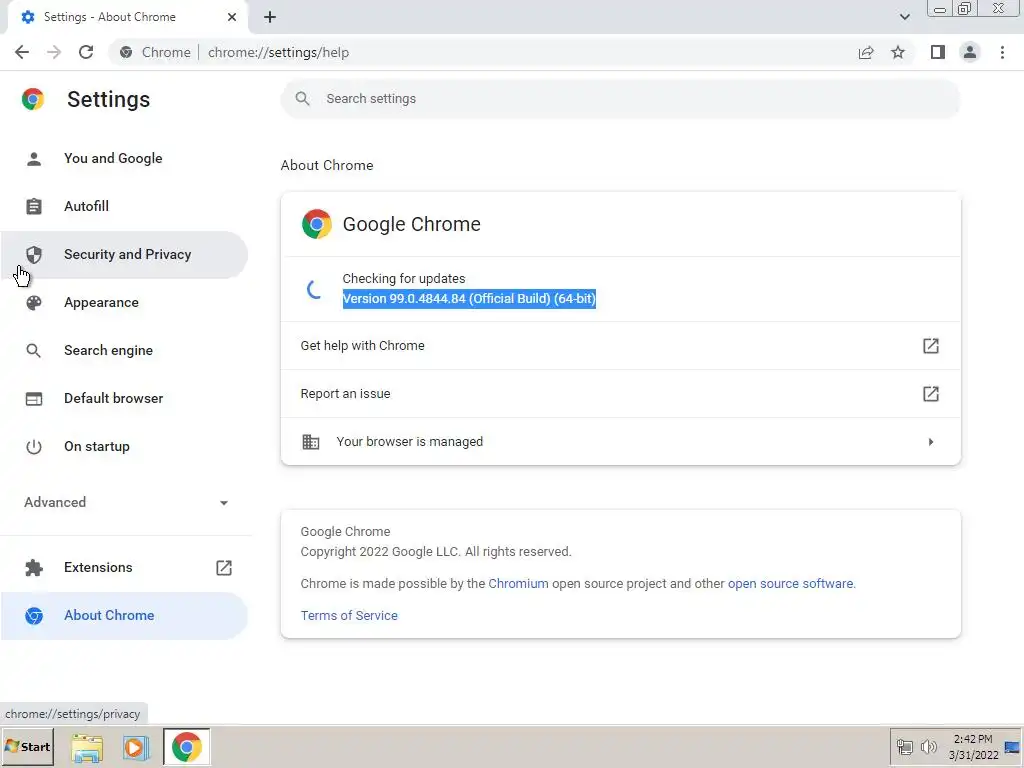Open the On startup settings

tap(124, 447)
